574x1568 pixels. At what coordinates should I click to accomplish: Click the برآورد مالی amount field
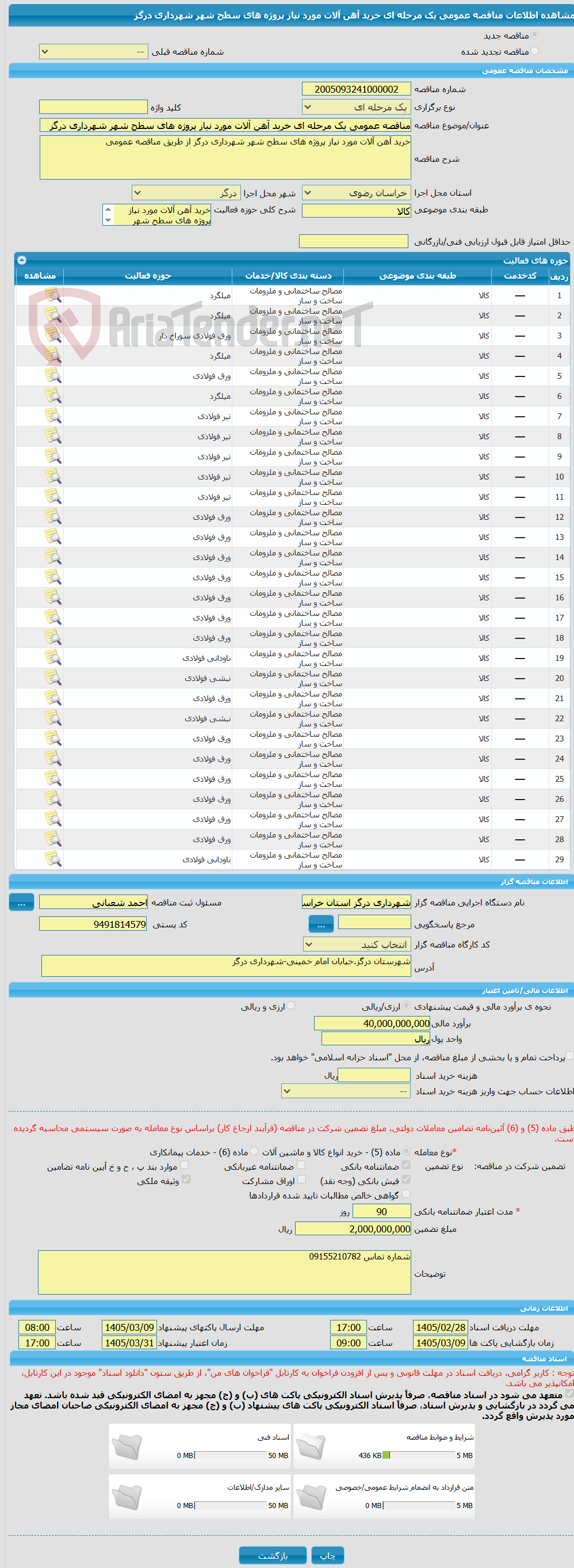(x=372, y=1023)
